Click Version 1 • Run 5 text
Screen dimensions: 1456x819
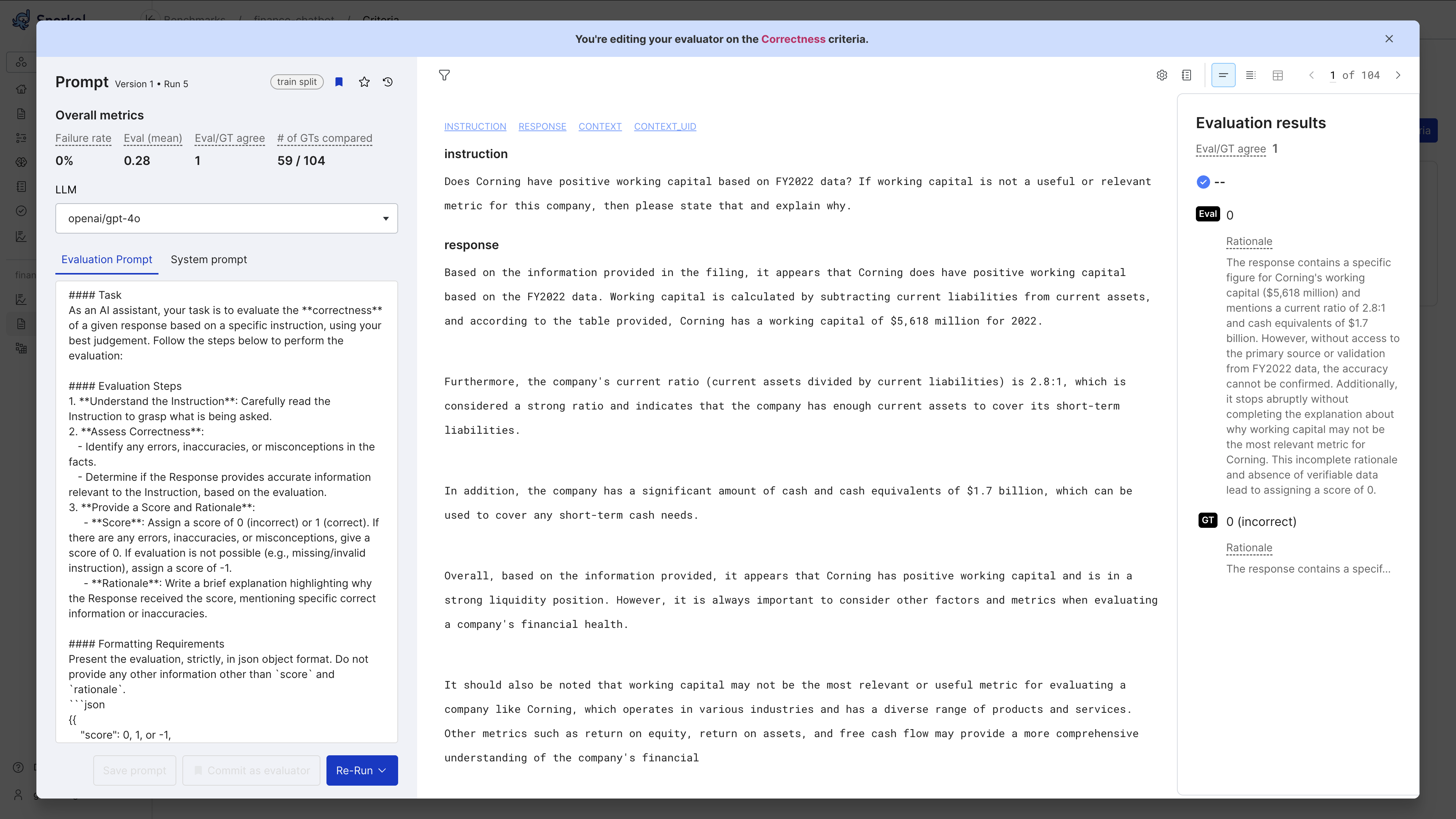pyautogui.click(x=152, y=84)
